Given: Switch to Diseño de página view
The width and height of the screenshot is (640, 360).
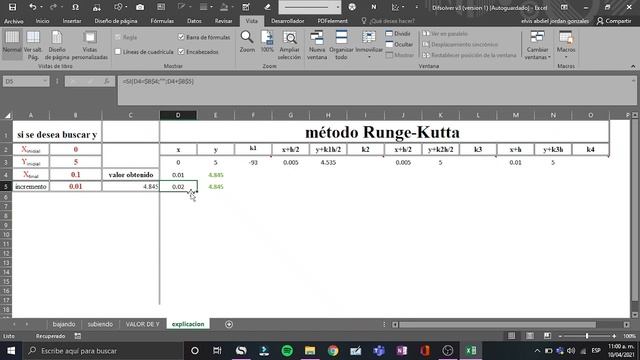Looking at the screenshot, I should (x=57, y=45).
